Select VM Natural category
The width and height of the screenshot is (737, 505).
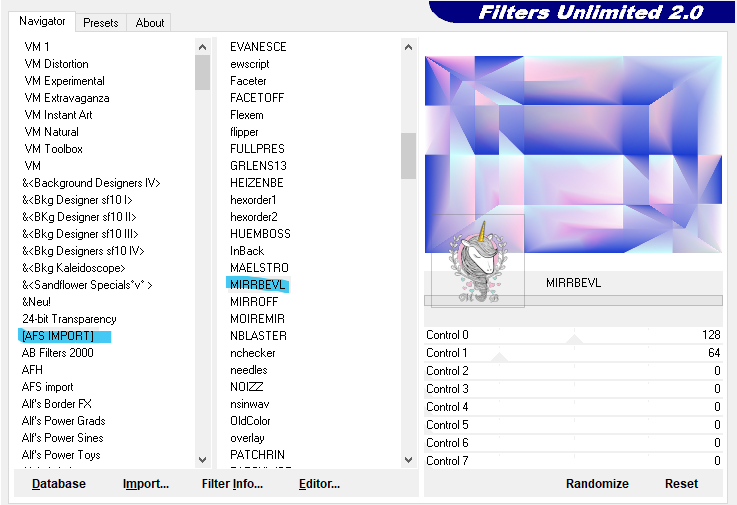52,132
